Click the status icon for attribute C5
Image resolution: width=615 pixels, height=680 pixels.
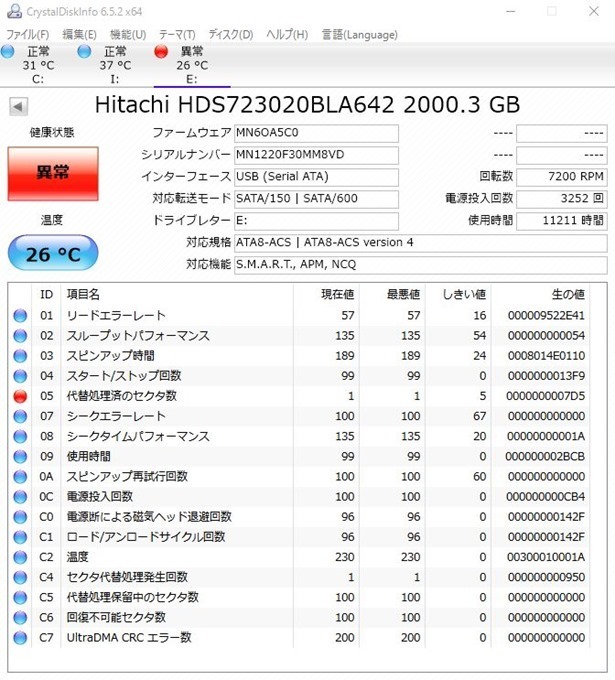(20, 598)
